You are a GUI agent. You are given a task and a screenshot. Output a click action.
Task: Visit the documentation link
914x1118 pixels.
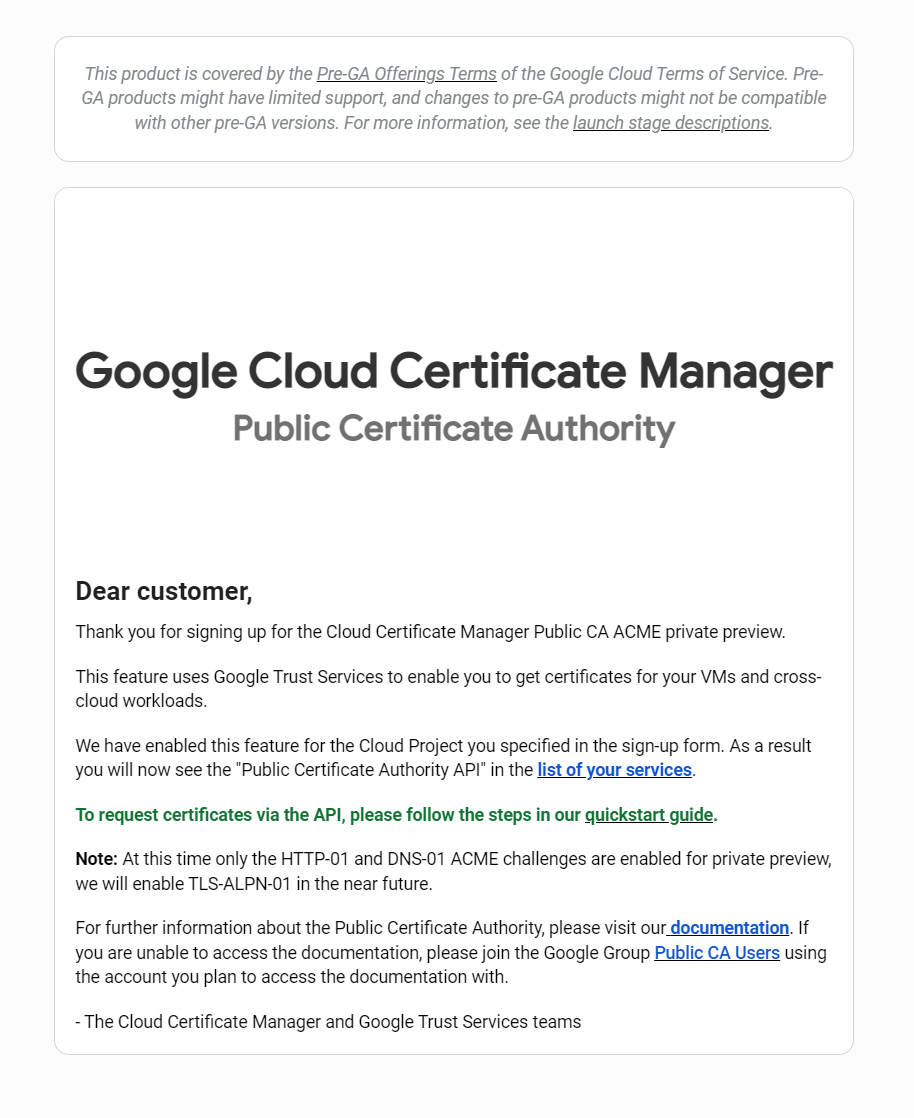[728, 928]
